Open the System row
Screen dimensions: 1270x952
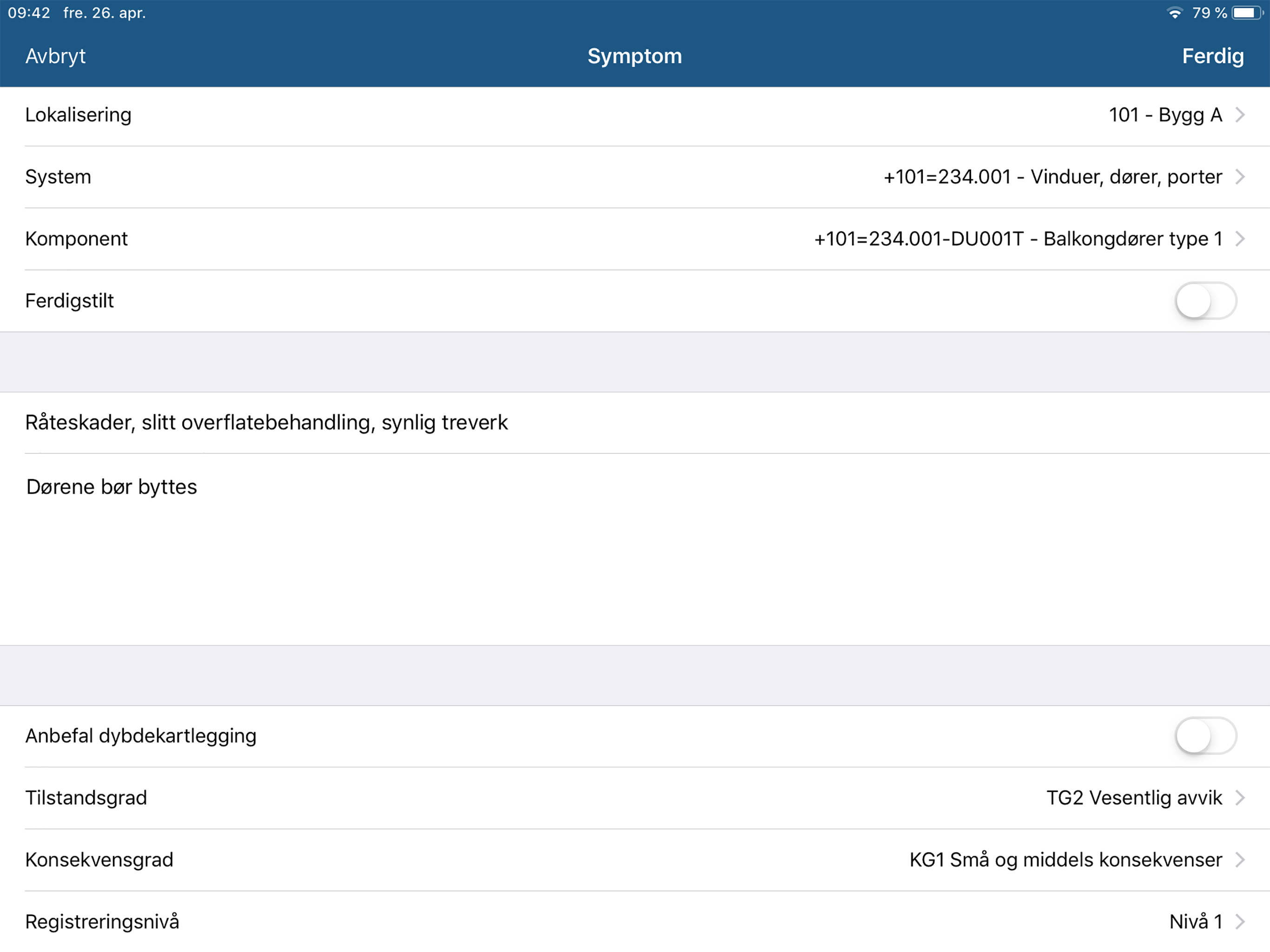pos(635,177)
